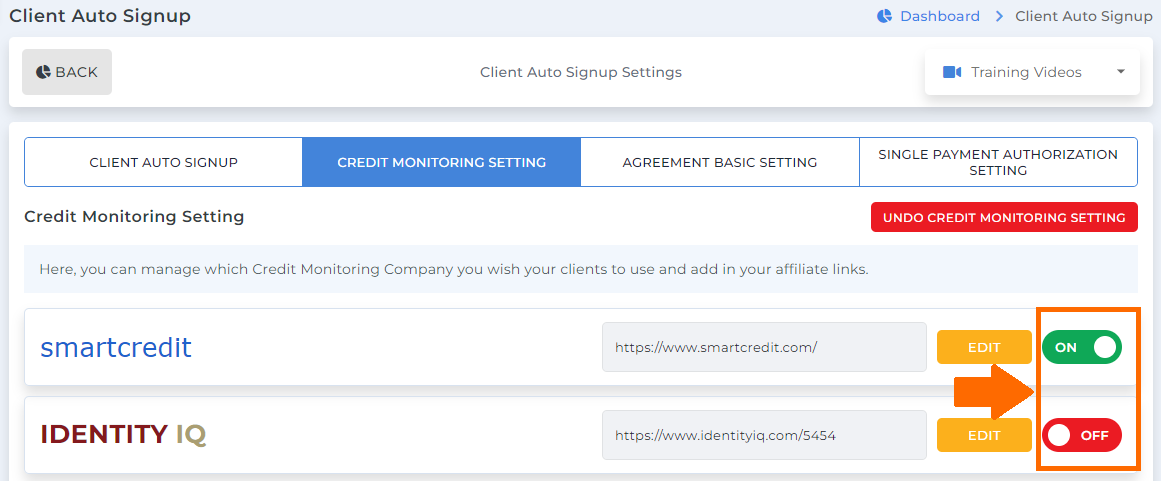
Task: Go to Single Payment Authorization Setting tab
Action: pos(998,162)
